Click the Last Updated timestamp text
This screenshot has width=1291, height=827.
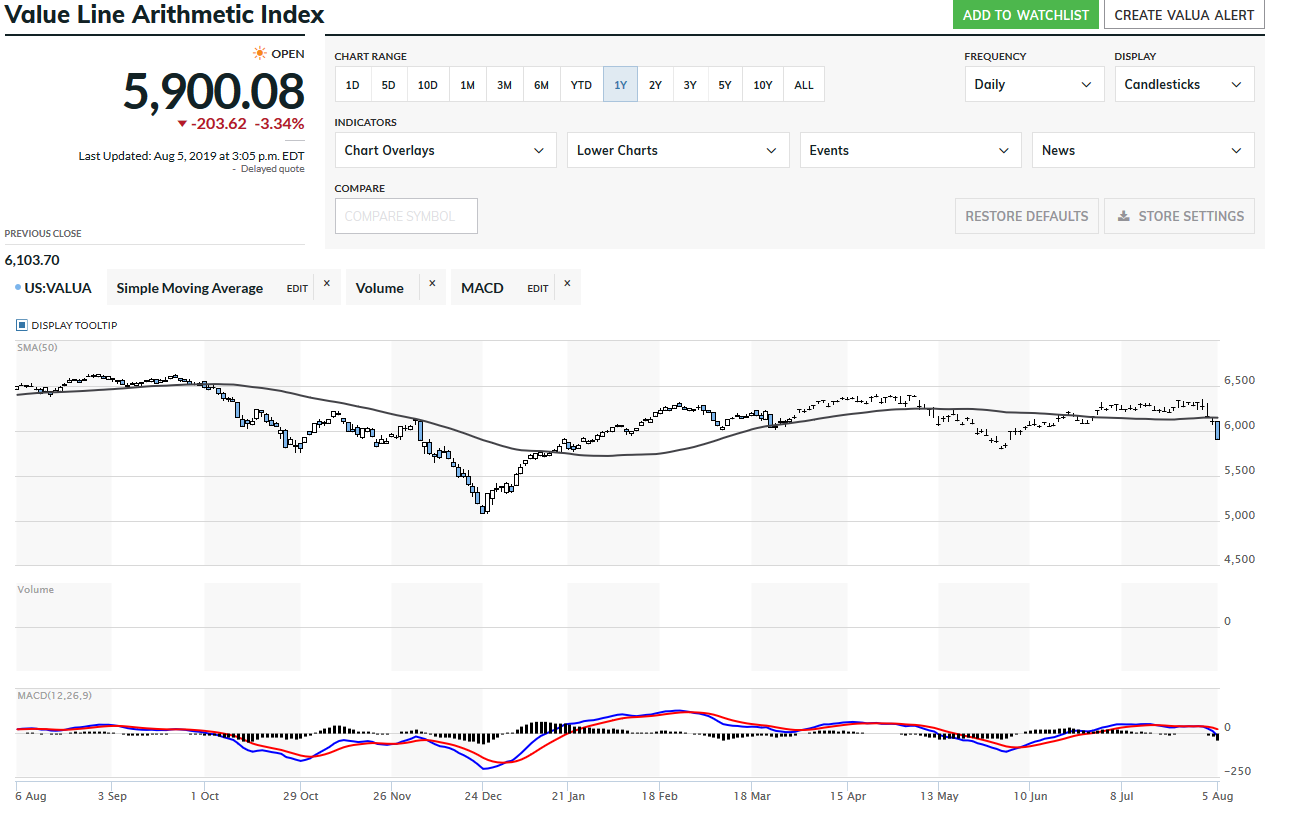click(192, 156)
